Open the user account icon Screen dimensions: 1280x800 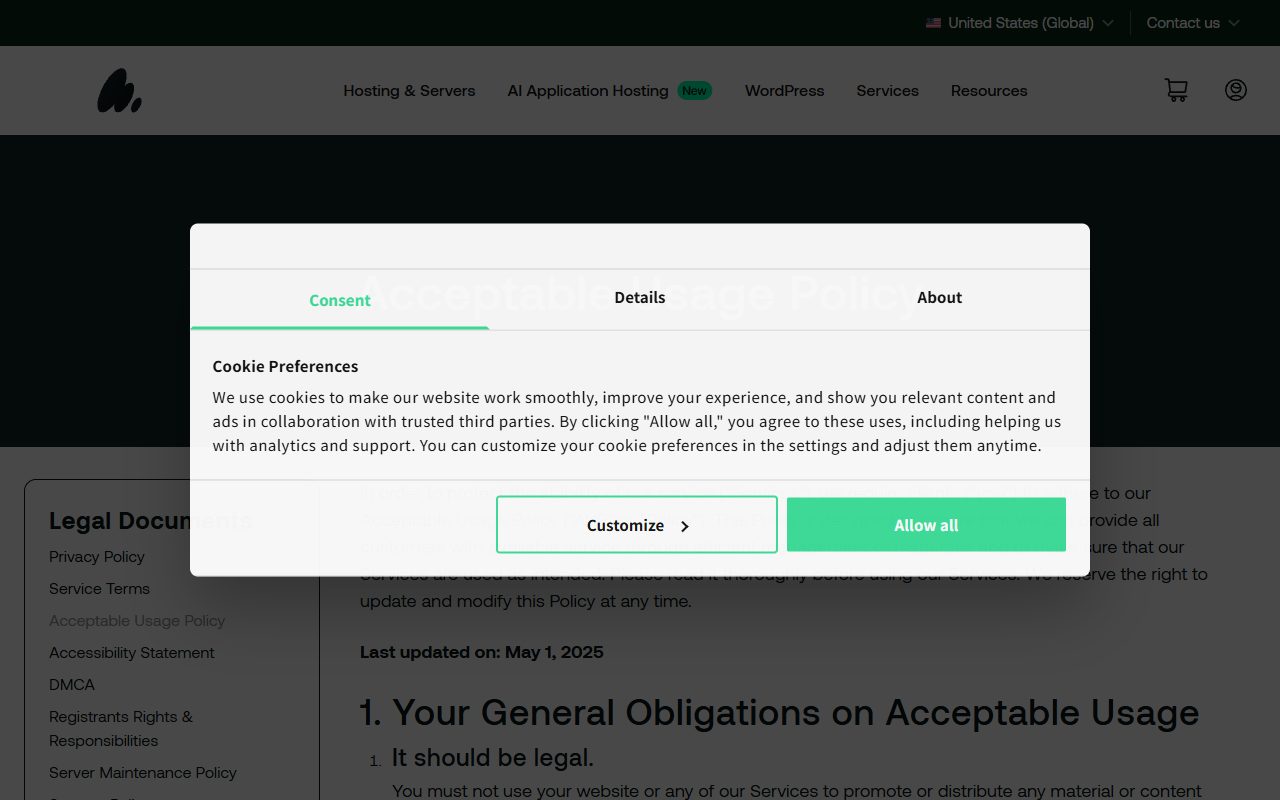[1236, 91]
